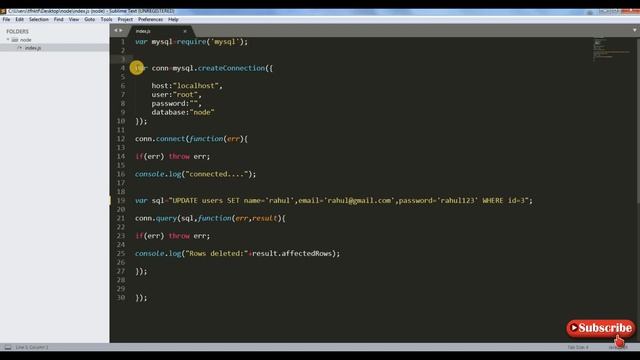Viewport: 640px width, 360px height.
Task: Click 'conn.query' on line 21
Action: coord(156,218)
